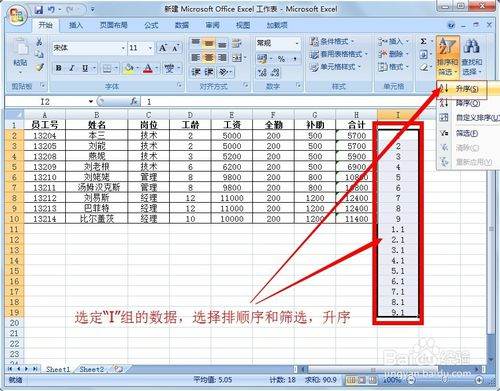Click the Name Box showing I2
The width and height of the screenshot is (500, 391).
pos(45,101)
